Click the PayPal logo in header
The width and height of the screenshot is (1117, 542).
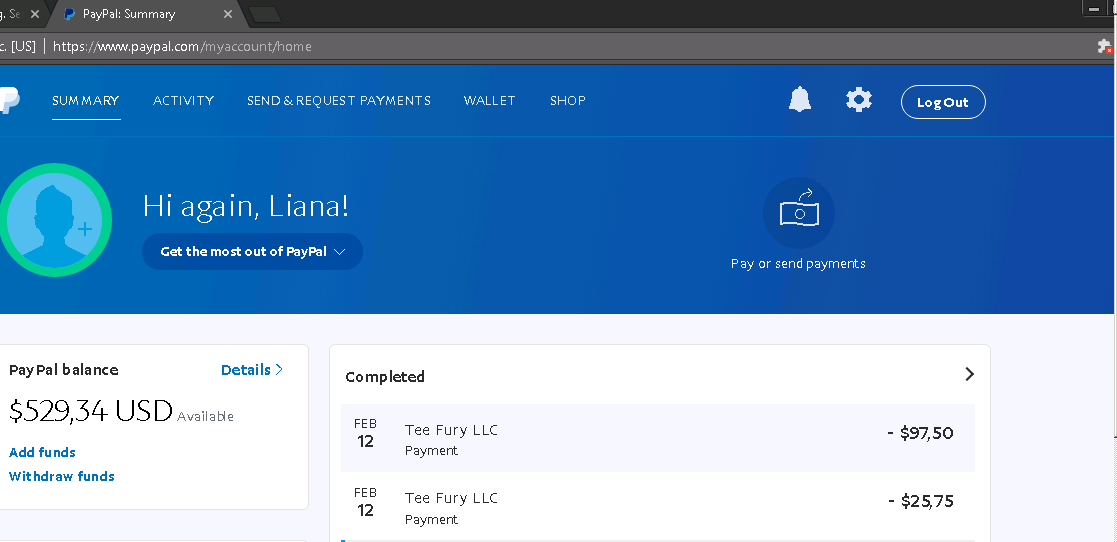click(9, 100)
